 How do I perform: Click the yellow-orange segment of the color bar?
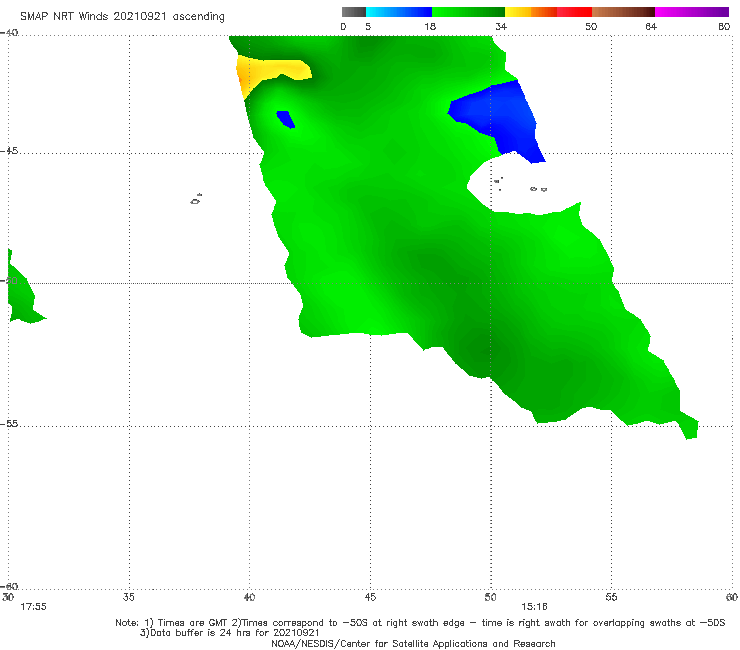coord(531,12)
